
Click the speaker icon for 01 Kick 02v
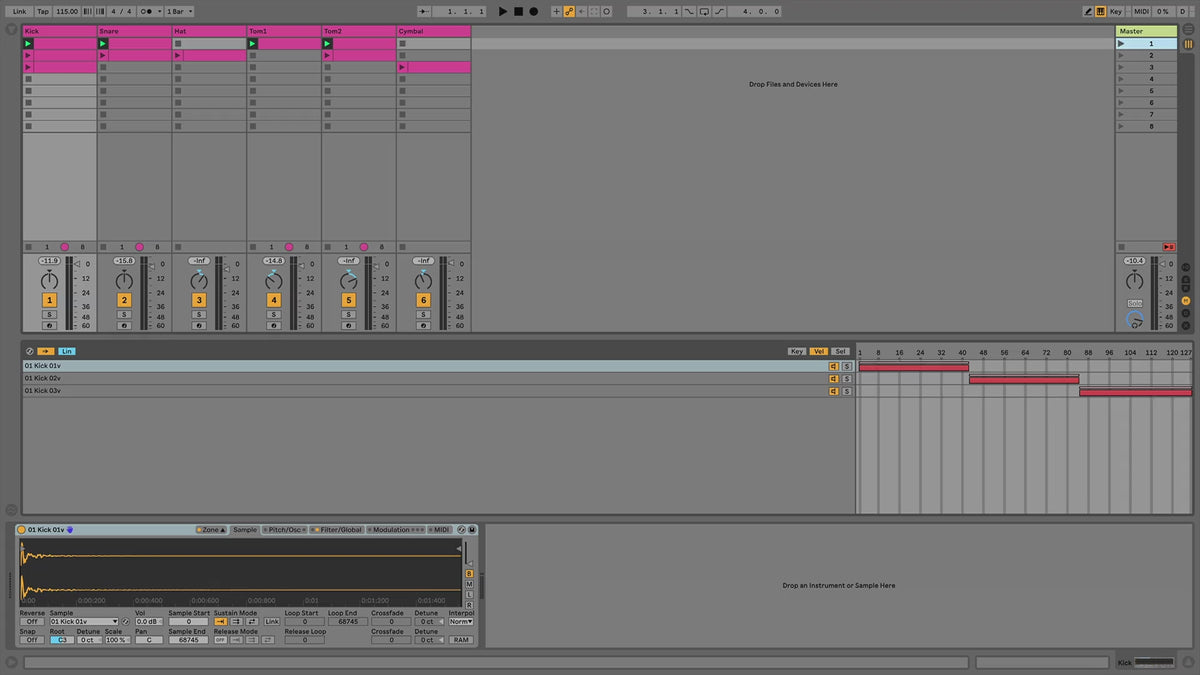click(x=833, y=379)
